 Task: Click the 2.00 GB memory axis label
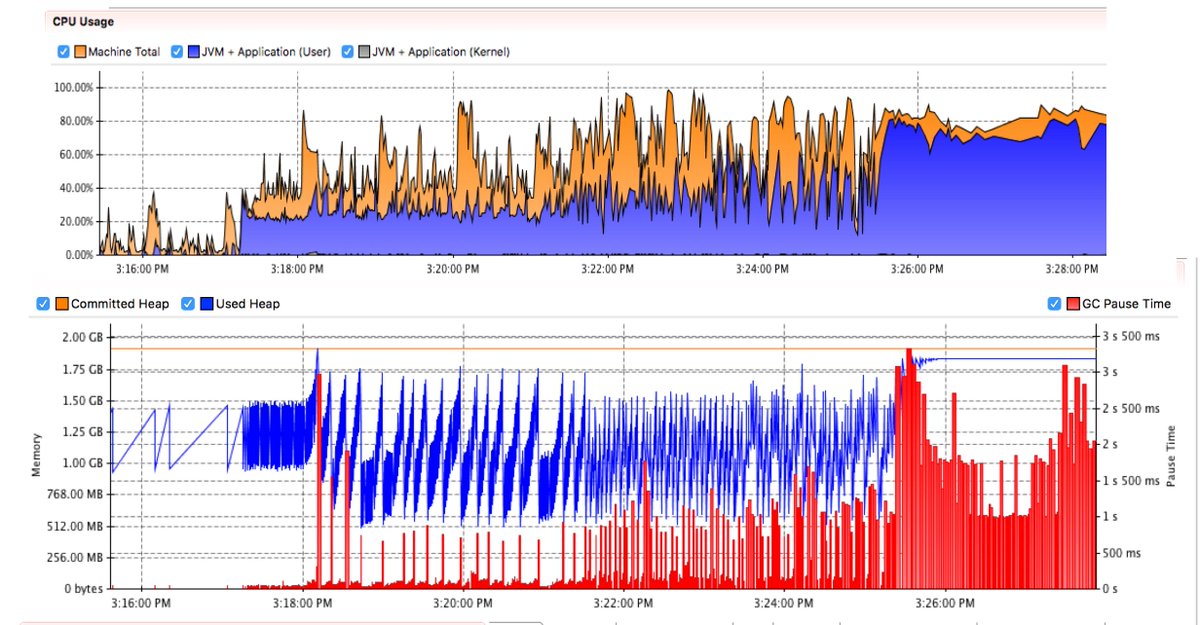83,338
